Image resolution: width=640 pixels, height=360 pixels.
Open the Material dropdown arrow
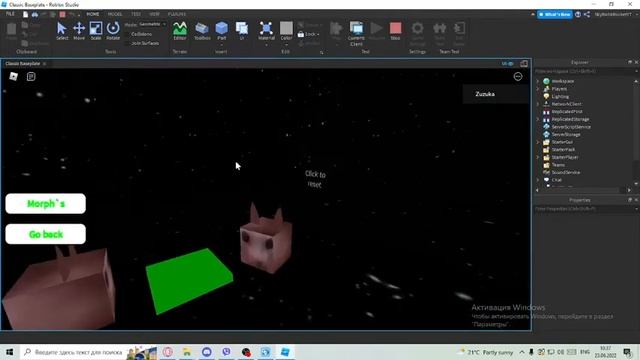point(266,45)
